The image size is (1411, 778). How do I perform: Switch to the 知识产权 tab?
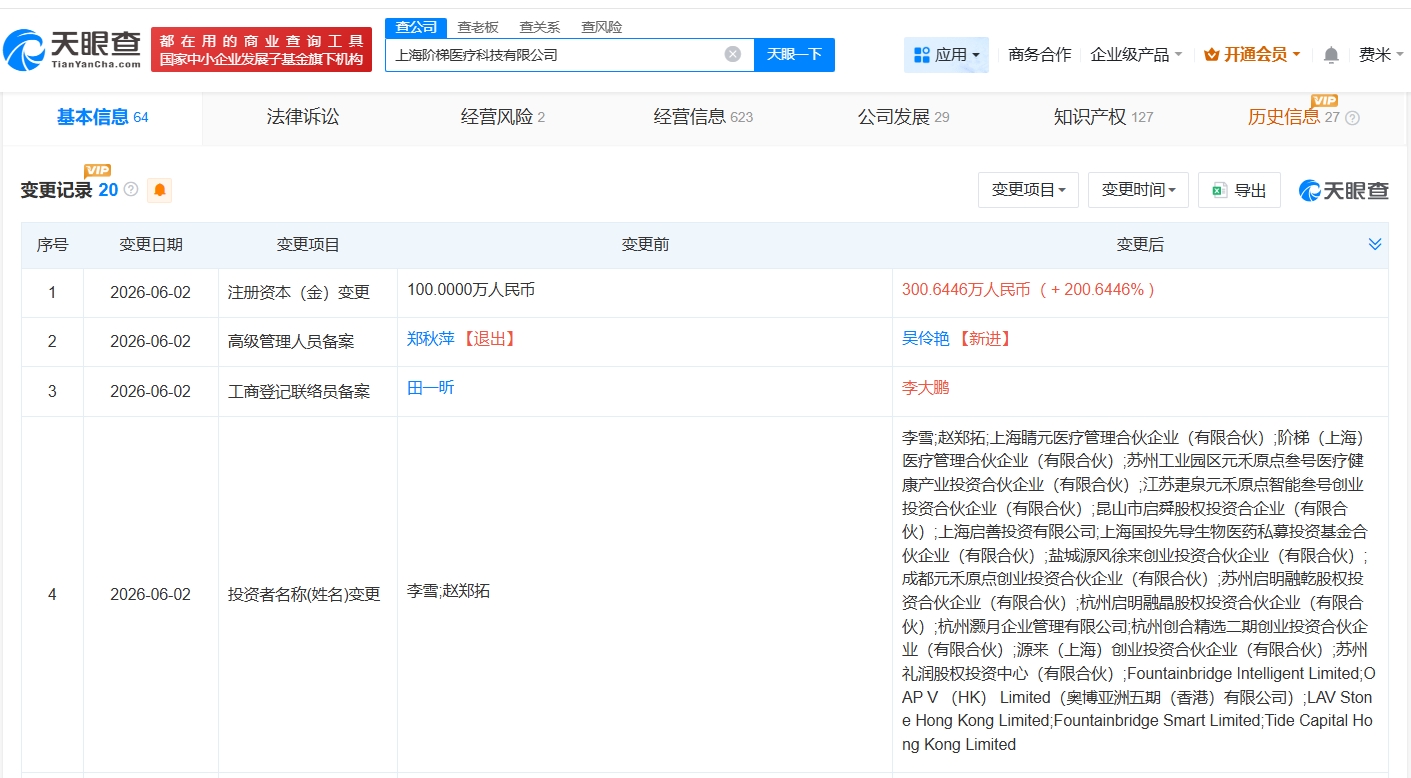point(1103,117)
